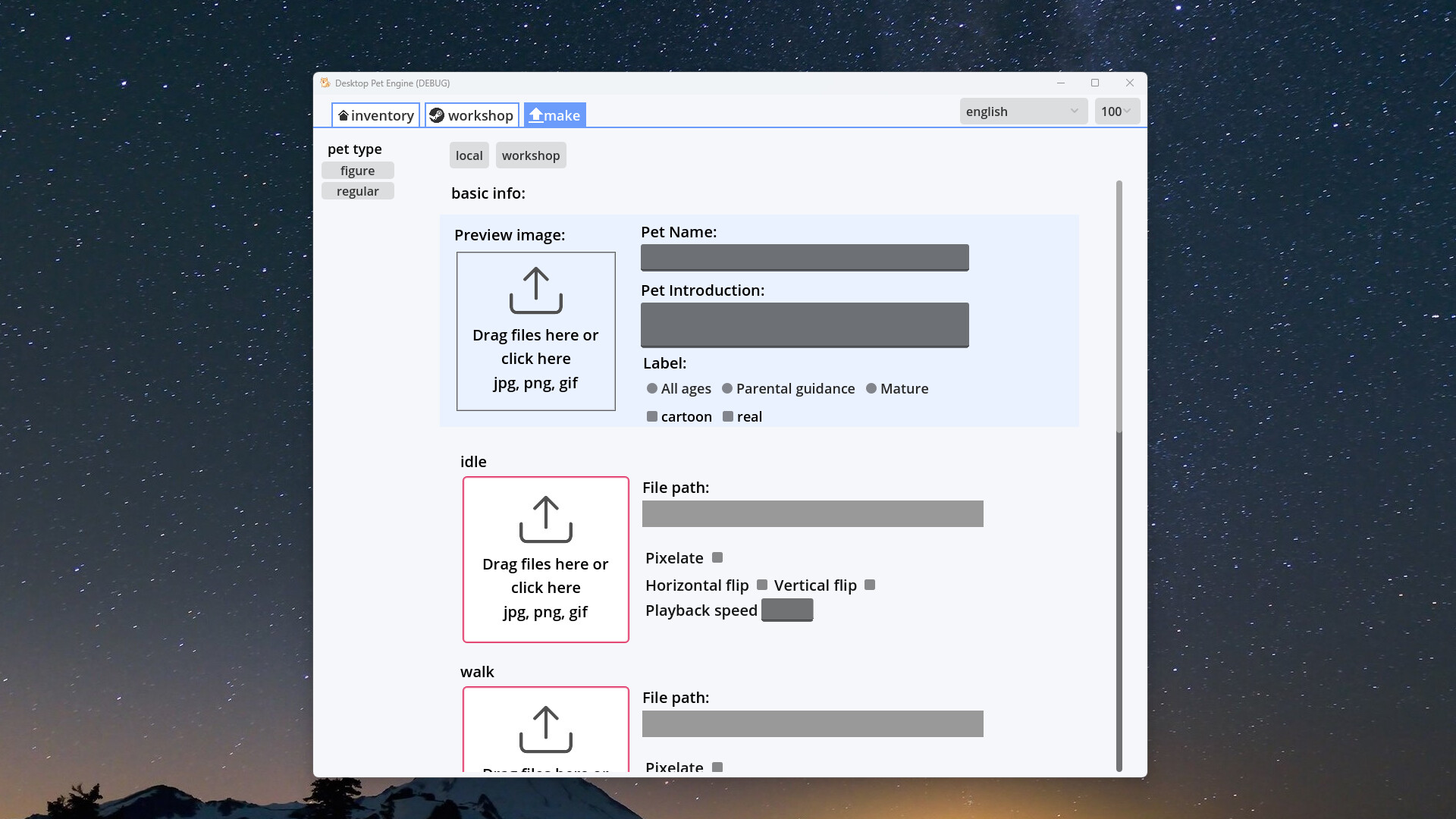Viewport: 1456px width, 819px height.
Task: Click the house icon on the inventory tab
Action: (343, 115)
